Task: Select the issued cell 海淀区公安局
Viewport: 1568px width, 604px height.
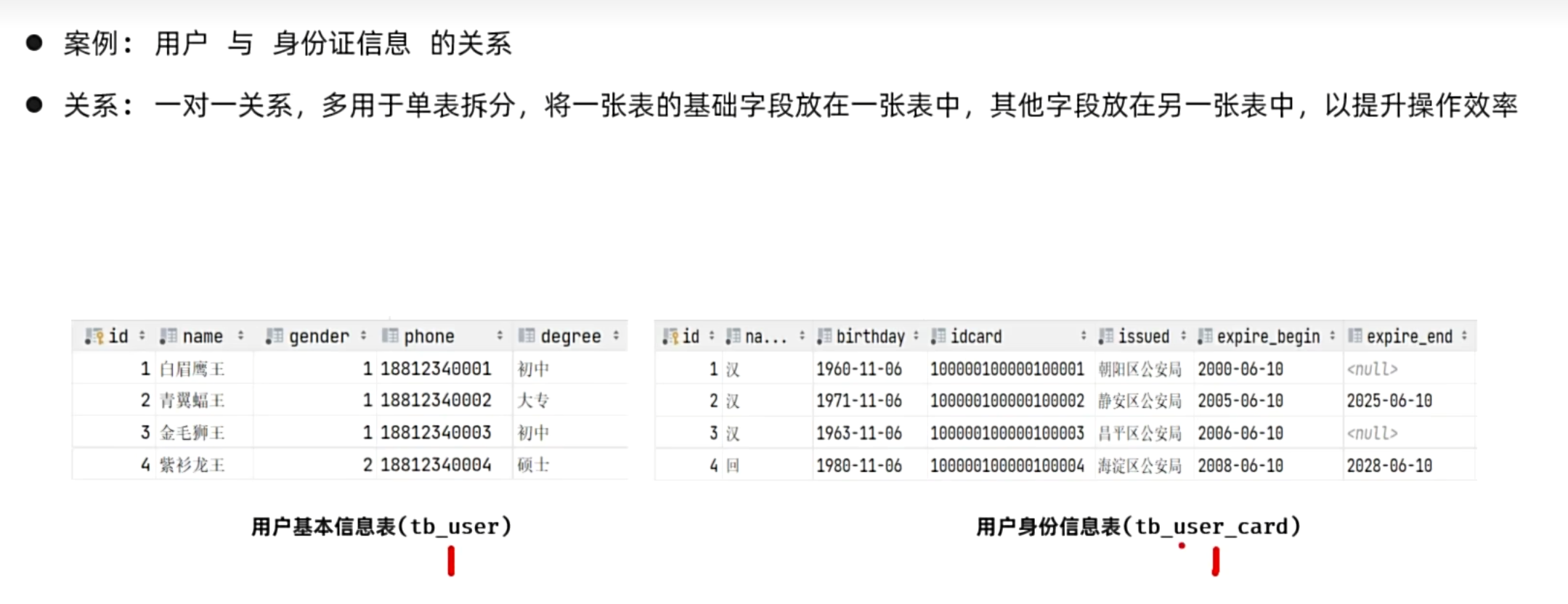Action: [x=1140, y=465]
